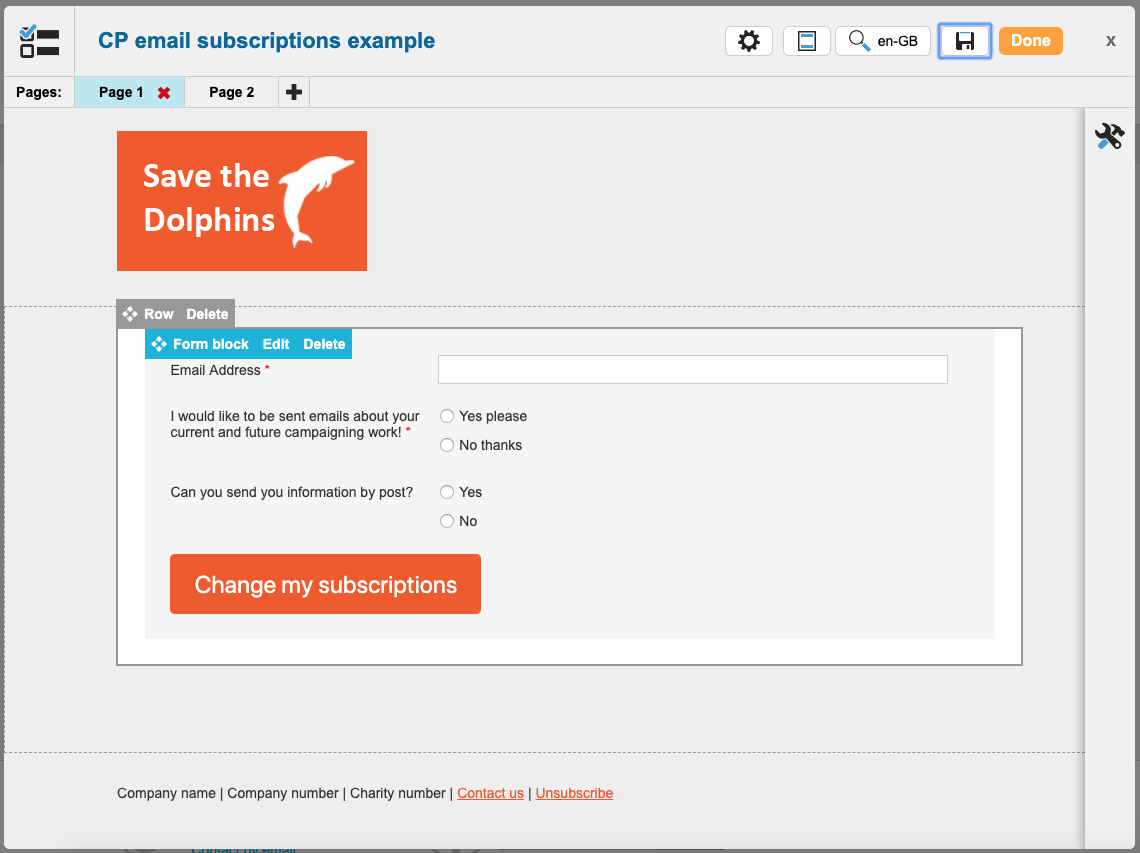Choose 'Yes' for information by post
1140x853 pixels.
pyautogui.click(x=447, y=492)
